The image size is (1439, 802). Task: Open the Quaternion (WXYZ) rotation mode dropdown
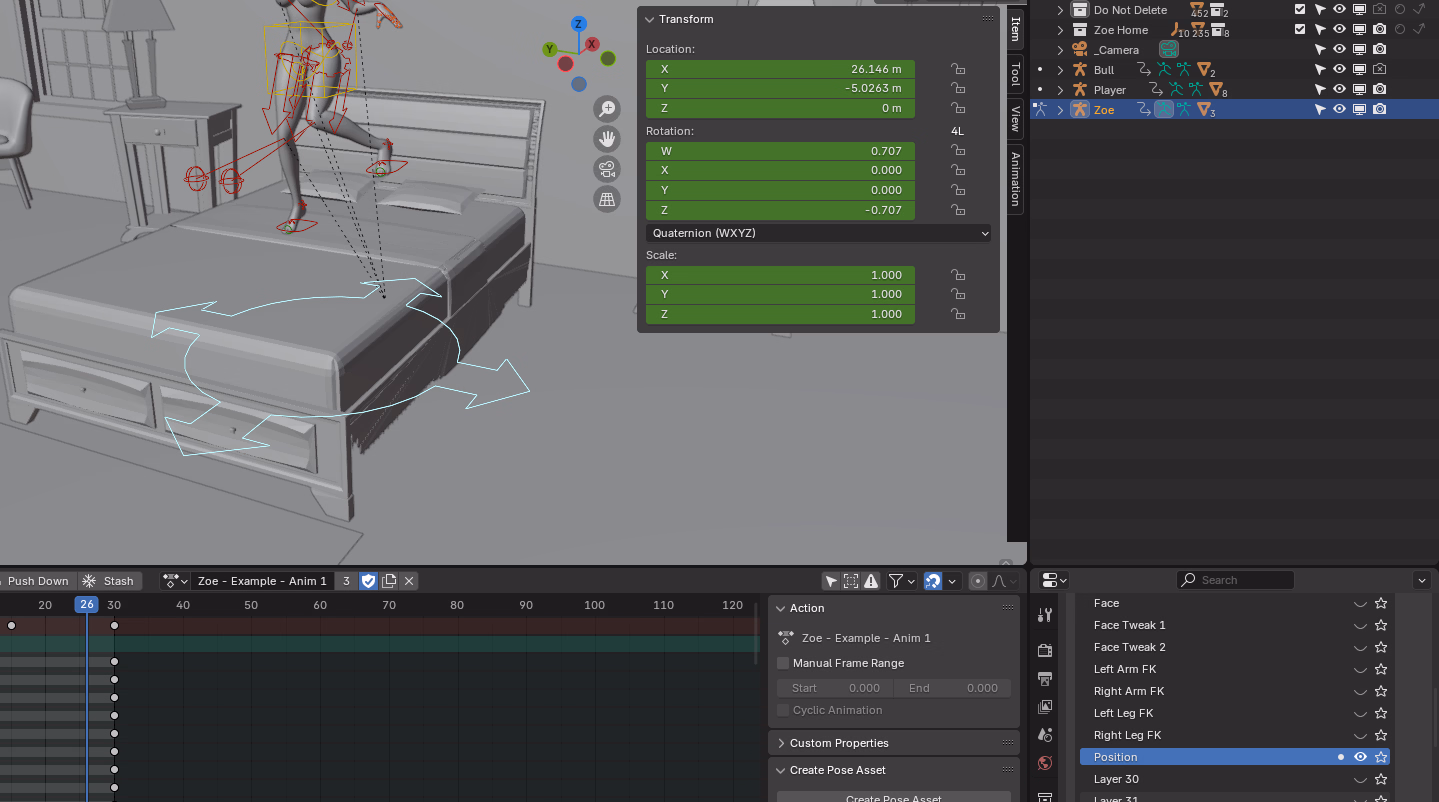pos(818,233)
